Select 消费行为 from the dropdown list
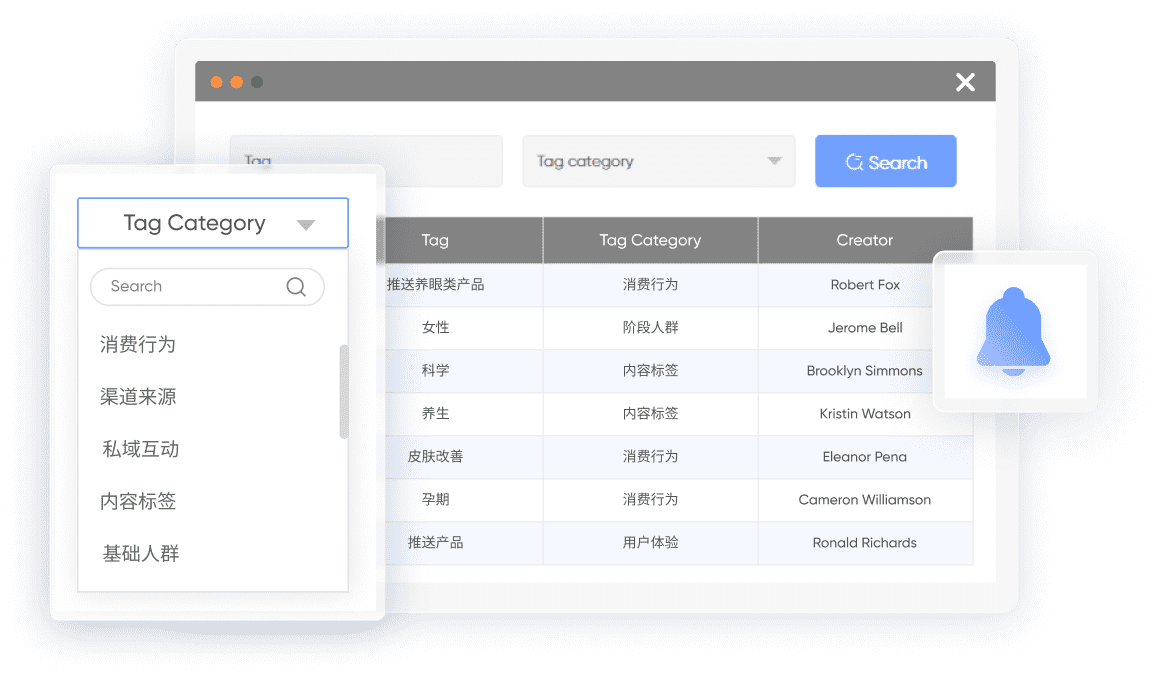 point(138,345)
